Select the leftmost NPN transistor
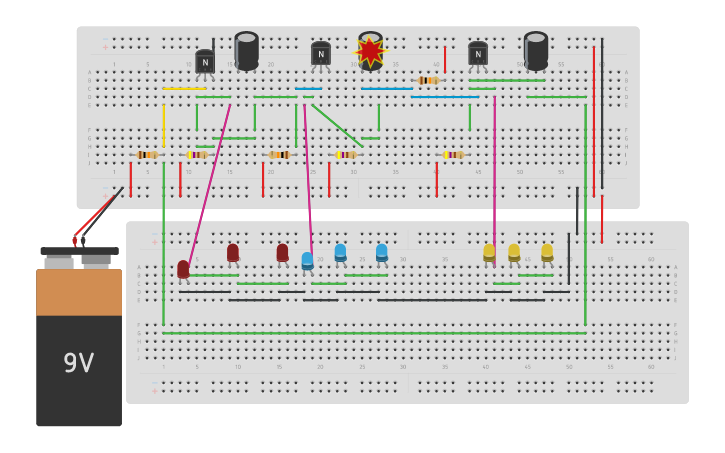Viewport: 725px width, 453px height. (x=205, y=62)
